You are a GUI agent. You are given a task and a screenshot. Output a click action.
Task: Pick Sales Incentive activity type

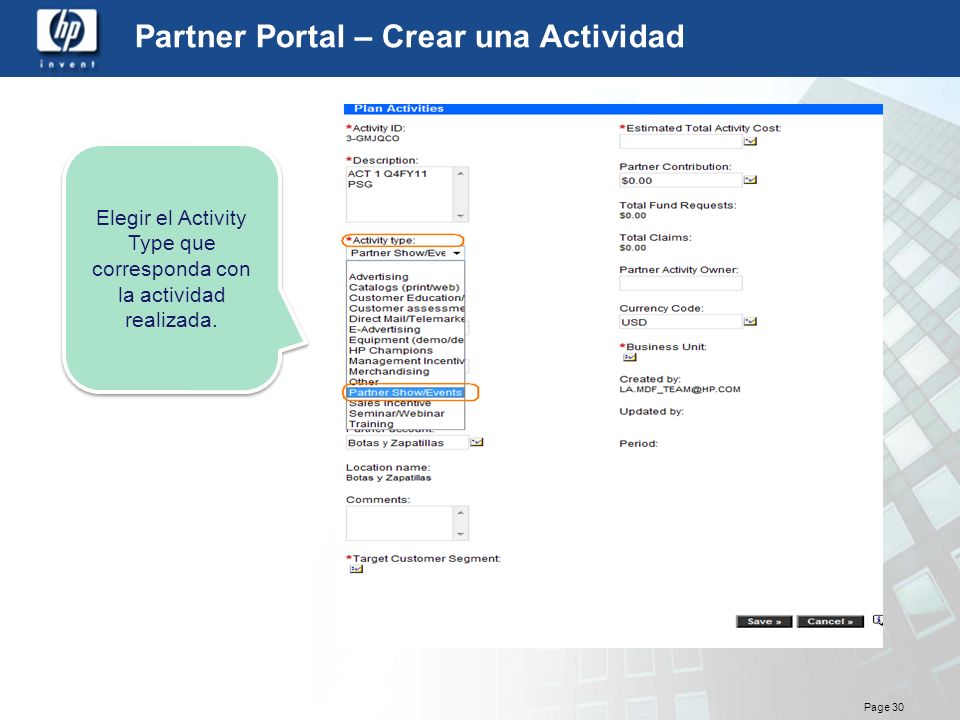point(390,403)
